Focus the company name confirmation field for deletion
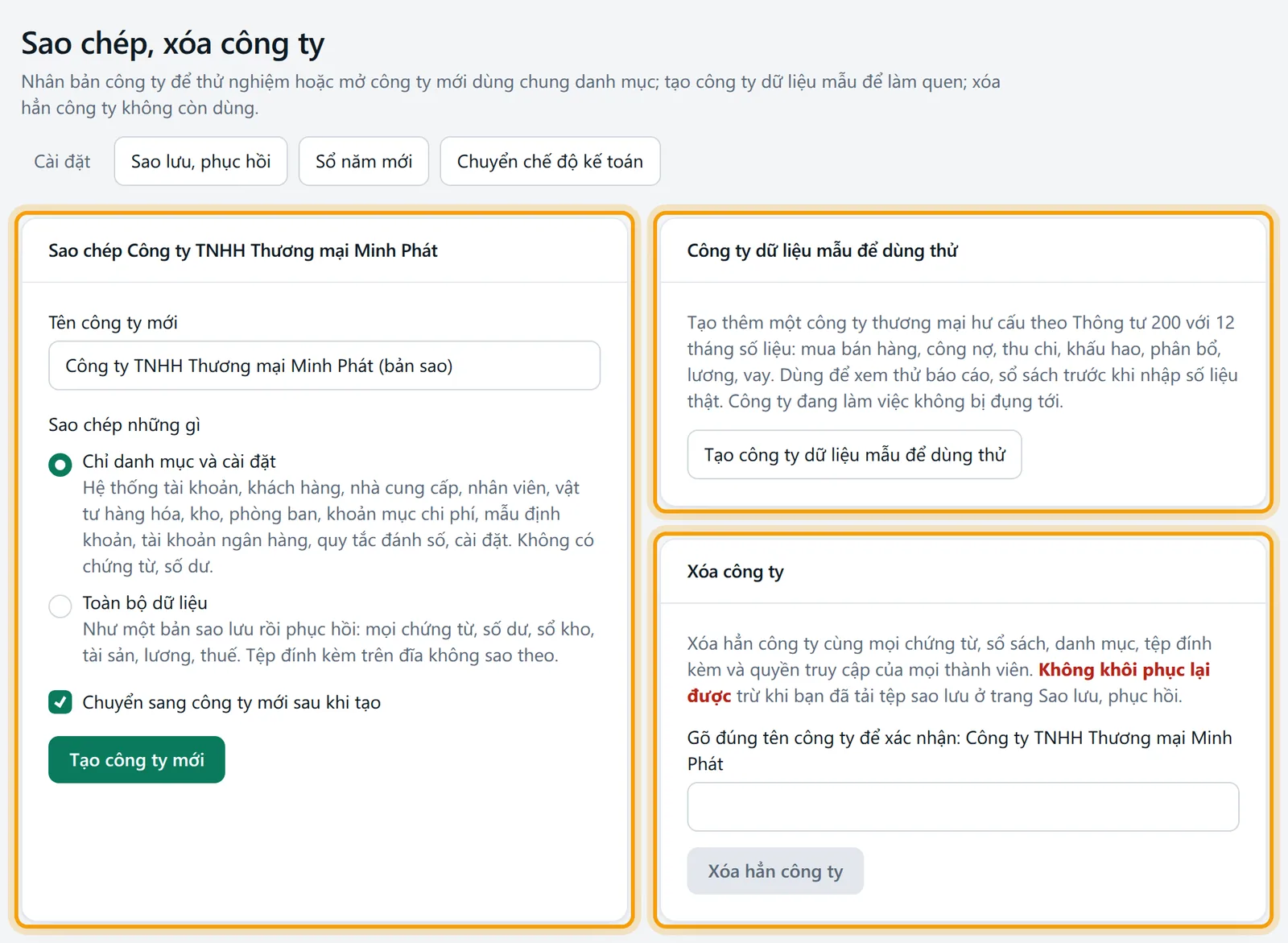 coord(963,807)
